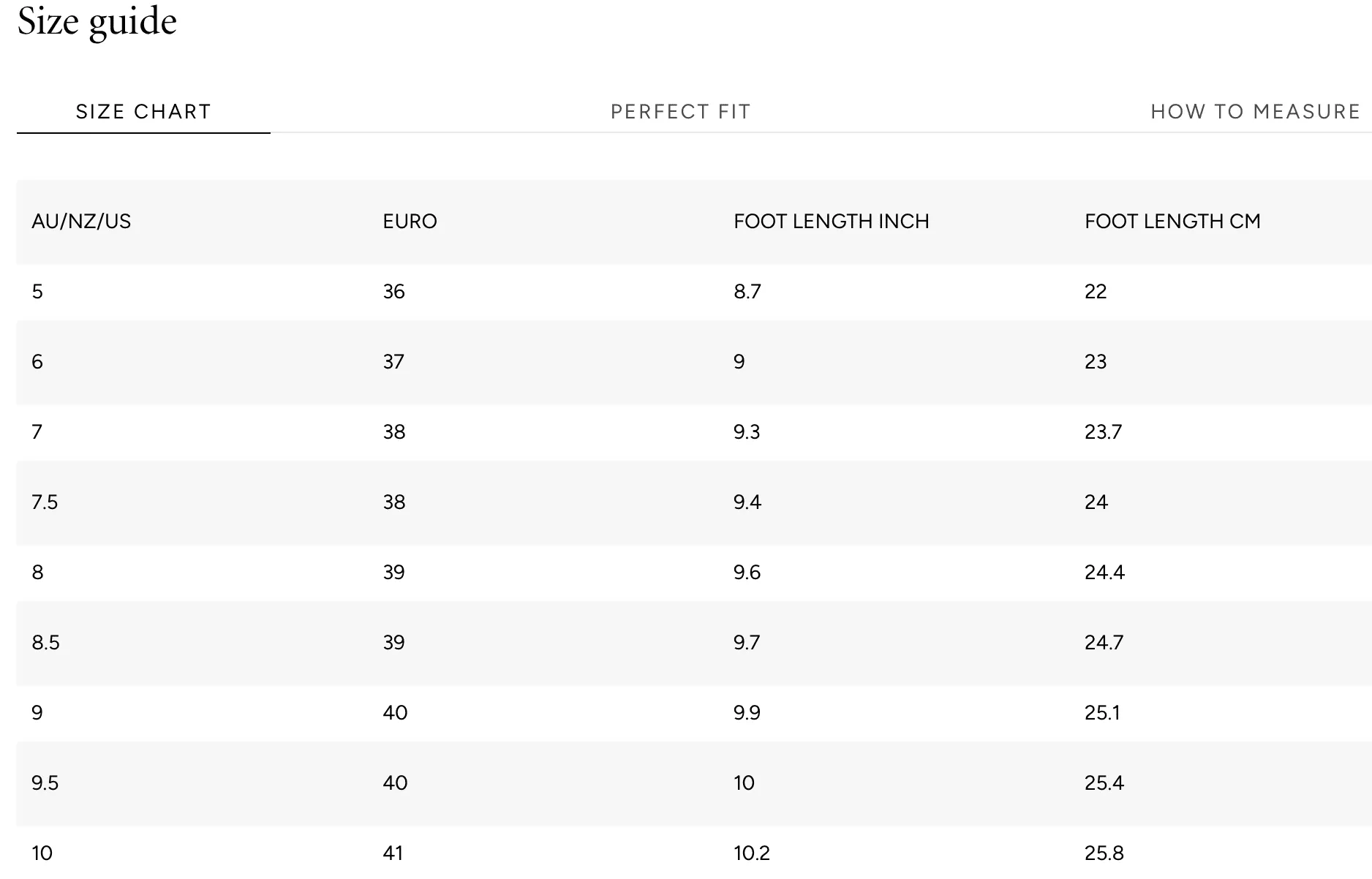This screenshot has height=879, width=1372.
Task: Click the EURO column header
Action: pos(410,222)
